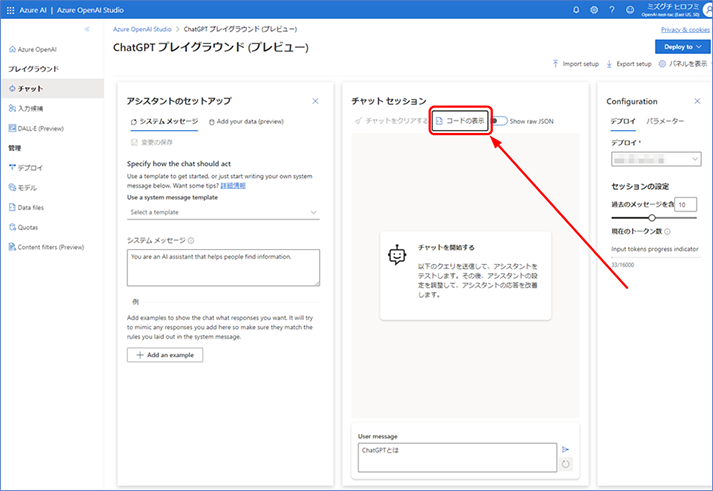Click the chatbot robot icon
713x491 pixels.
point(397,255)
